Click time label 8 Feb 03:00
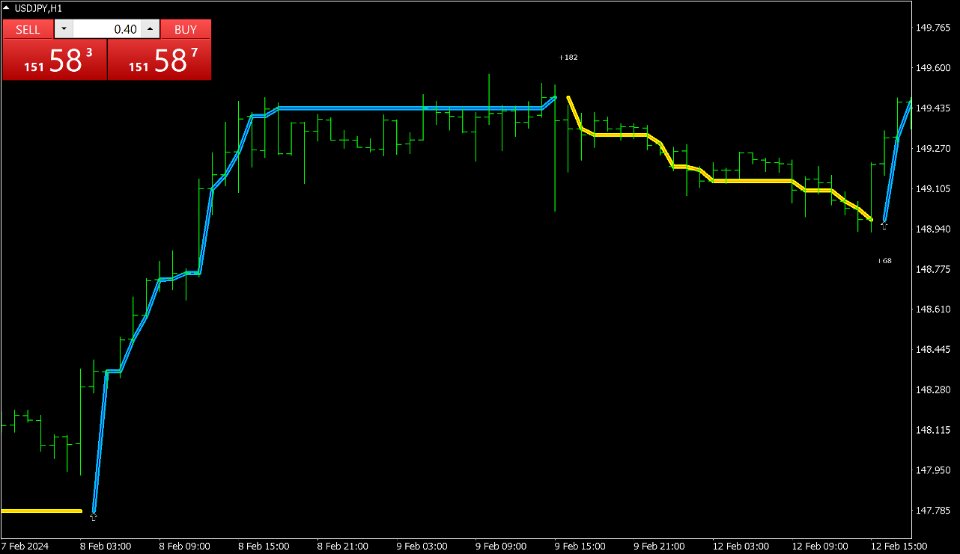Viewport: 960px width, 554px height. (x=105, y=546)
